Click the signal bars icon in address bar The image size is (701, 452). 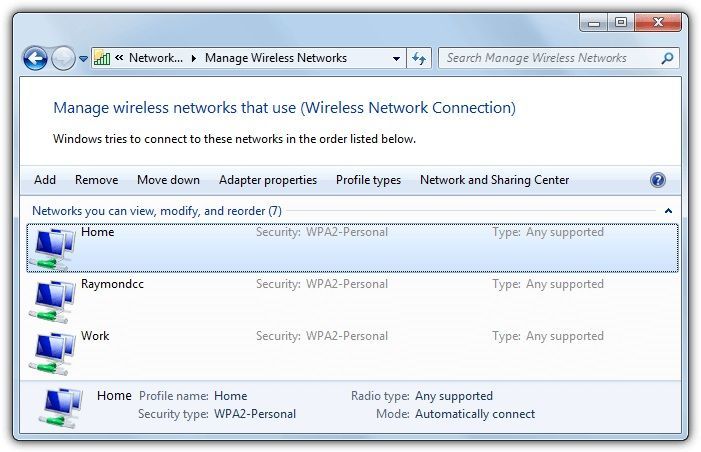tap(102, 58)
